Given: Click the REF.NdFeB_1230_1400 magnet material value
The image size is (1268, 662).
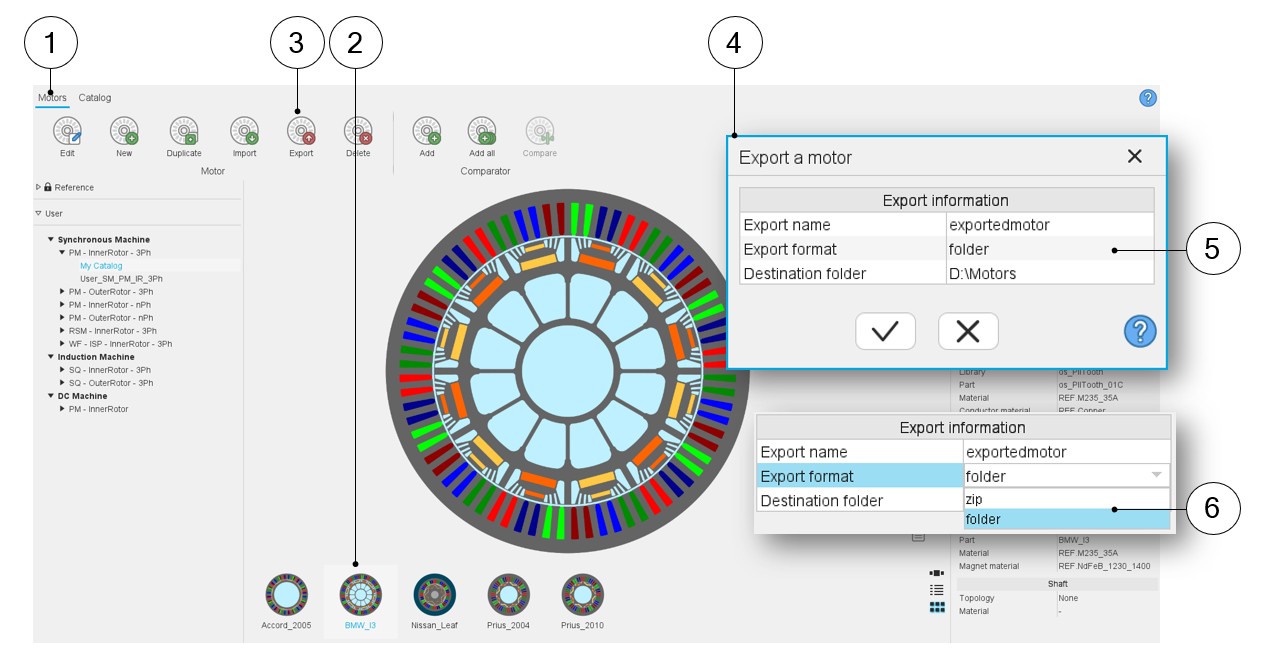Looking at the screenshot, I should click(1105, 566).
